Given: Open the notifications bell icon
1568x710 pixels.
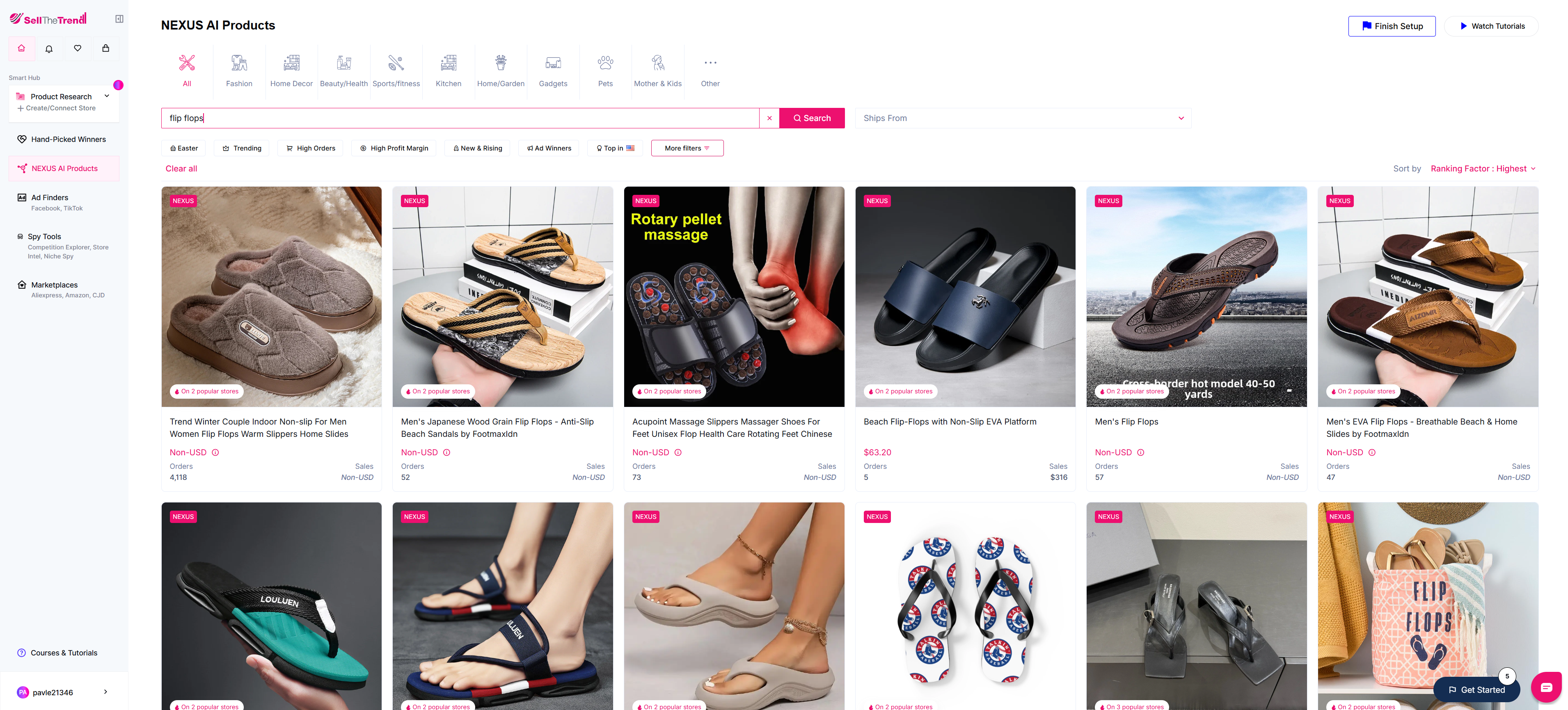Looking at the screenshot, I should (49, 48).
